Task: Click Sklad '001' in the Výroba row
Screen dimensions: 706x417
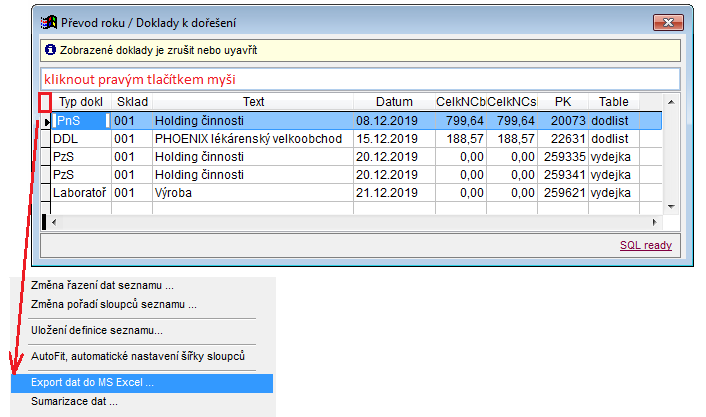Action: [124, 193]
